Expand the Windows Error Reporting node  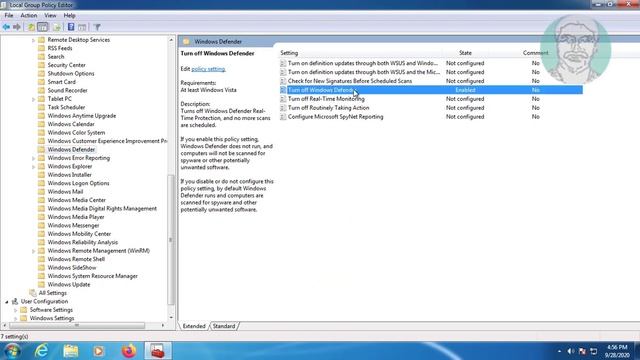pyautogui.click(x=33, y=158)
